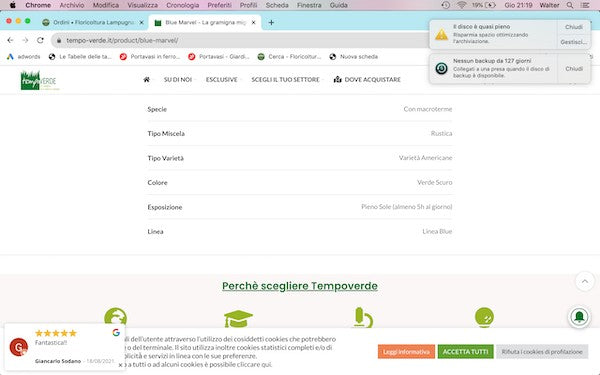
Task: Open the Cronologia menu
Action: pyautogui.click(x=183, y=5)
